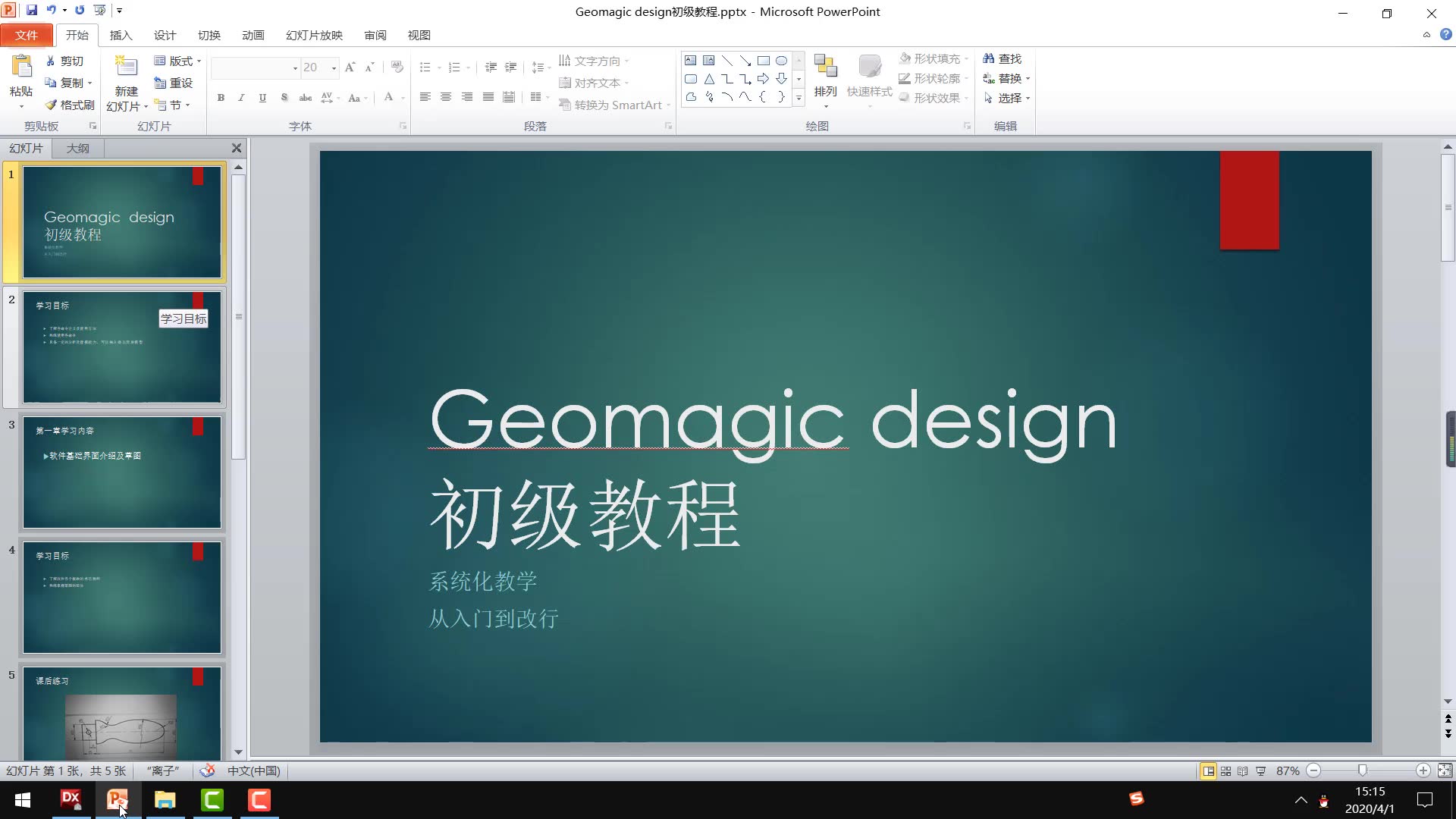Viewport: 1456px width, 819px height.
Task: Click the Reset slide button
Action: [x=174, y=83]
